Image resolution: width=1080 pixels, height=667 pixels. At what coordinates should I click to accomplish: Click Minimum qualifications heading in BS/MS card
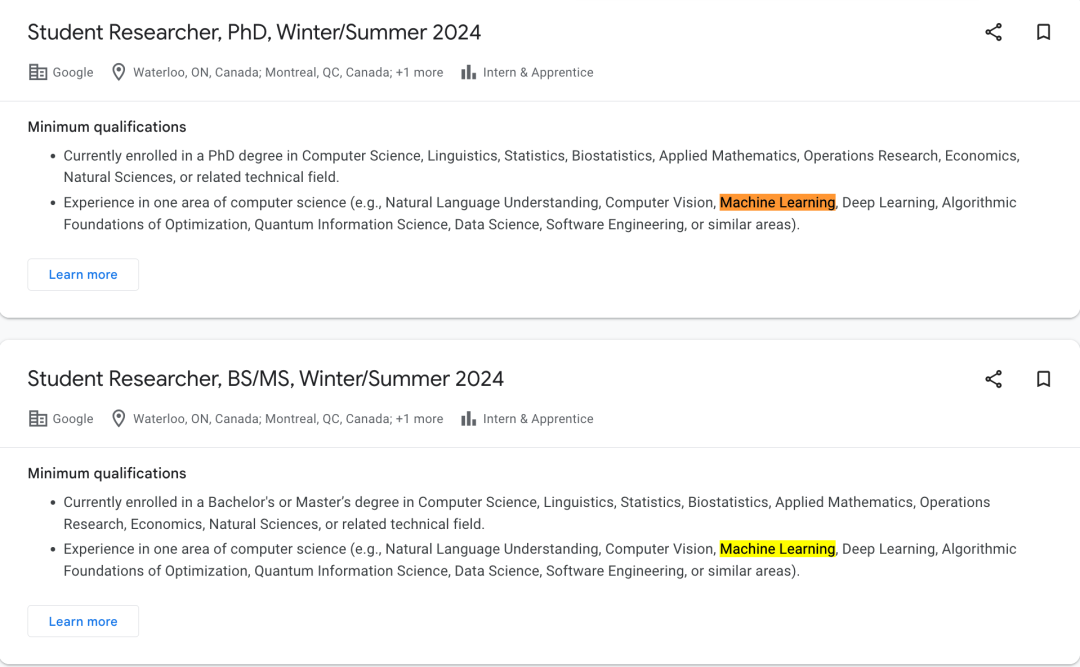[107, 473]
